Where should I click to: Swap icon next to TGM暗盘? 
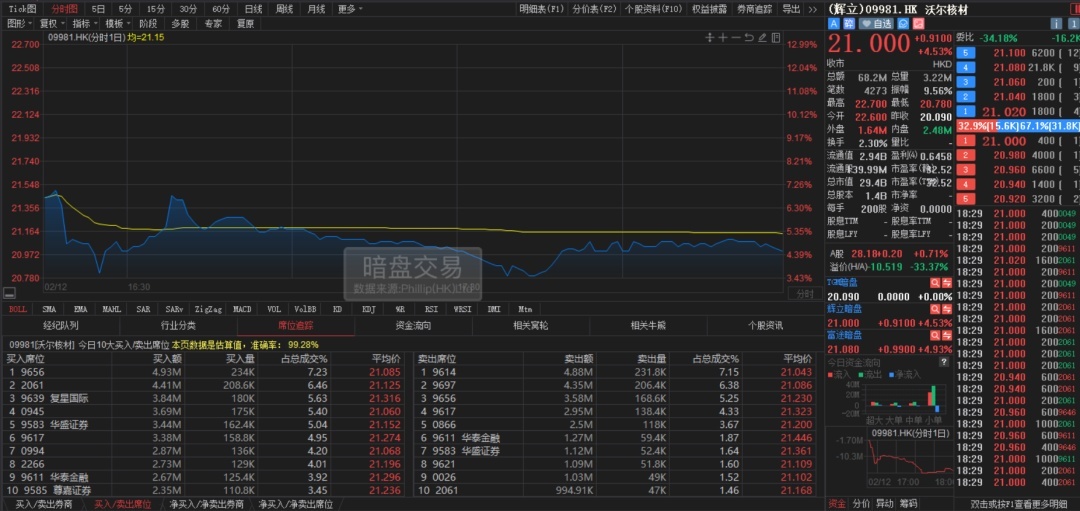pyautogui.click(x=946, y=282)
